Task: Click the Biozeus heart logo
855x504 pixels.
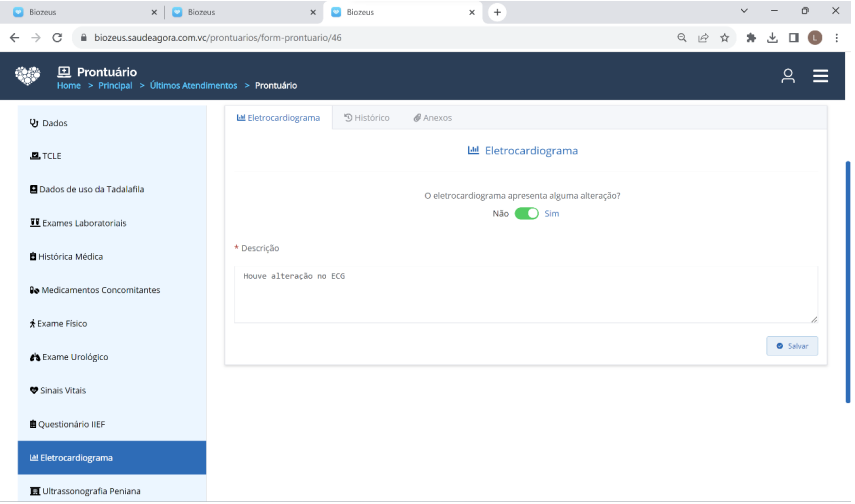Action: [x=28, y=76]
